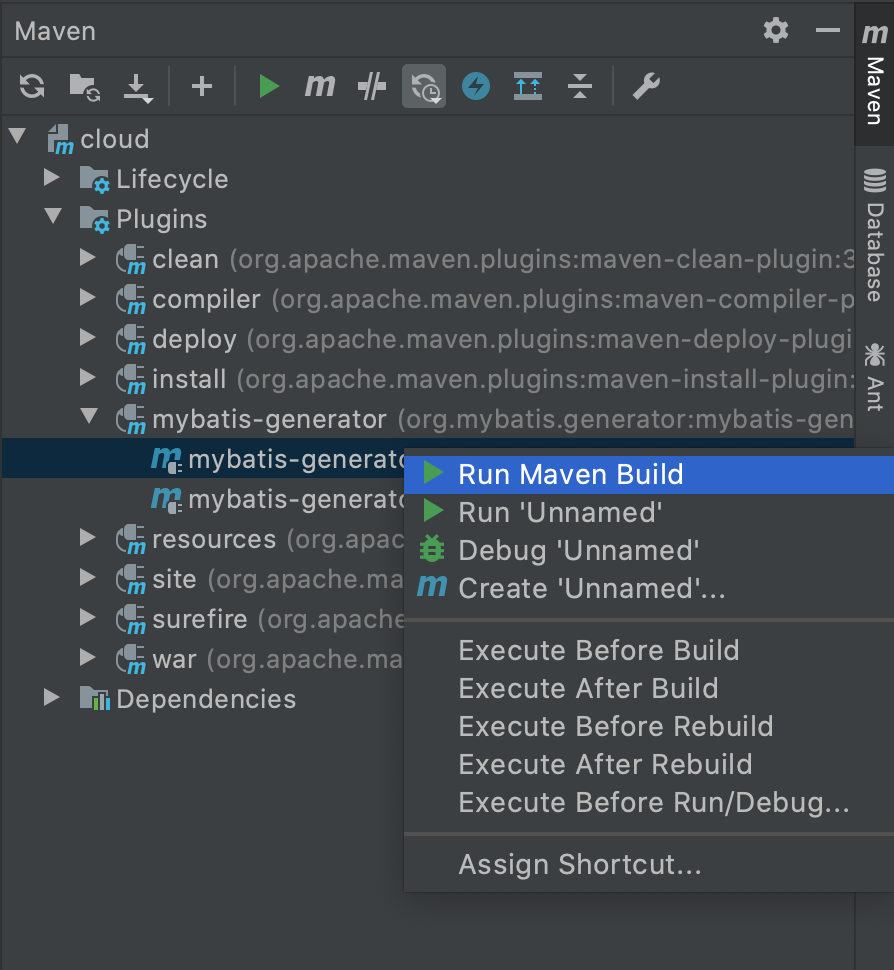
Task: Expand all tree nodes icon
Action: (x=528, y=86)
